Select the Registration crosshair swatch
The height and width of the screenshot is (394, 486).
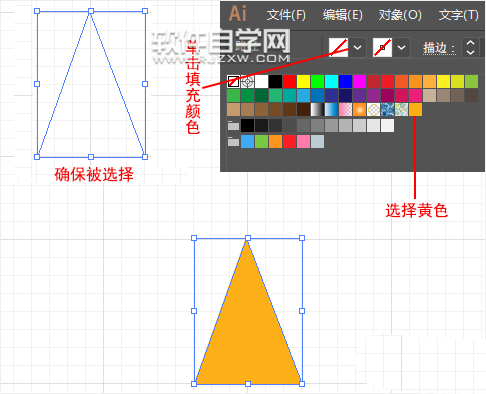[x=247, y=81]
